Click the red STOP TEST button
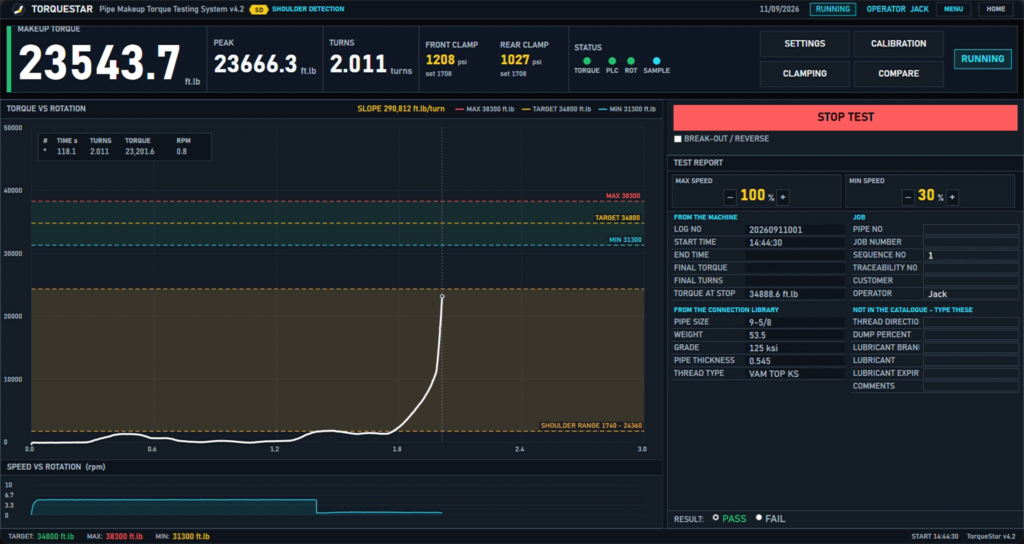This screenshot has width=1024, height=544. tap(845, 118)
